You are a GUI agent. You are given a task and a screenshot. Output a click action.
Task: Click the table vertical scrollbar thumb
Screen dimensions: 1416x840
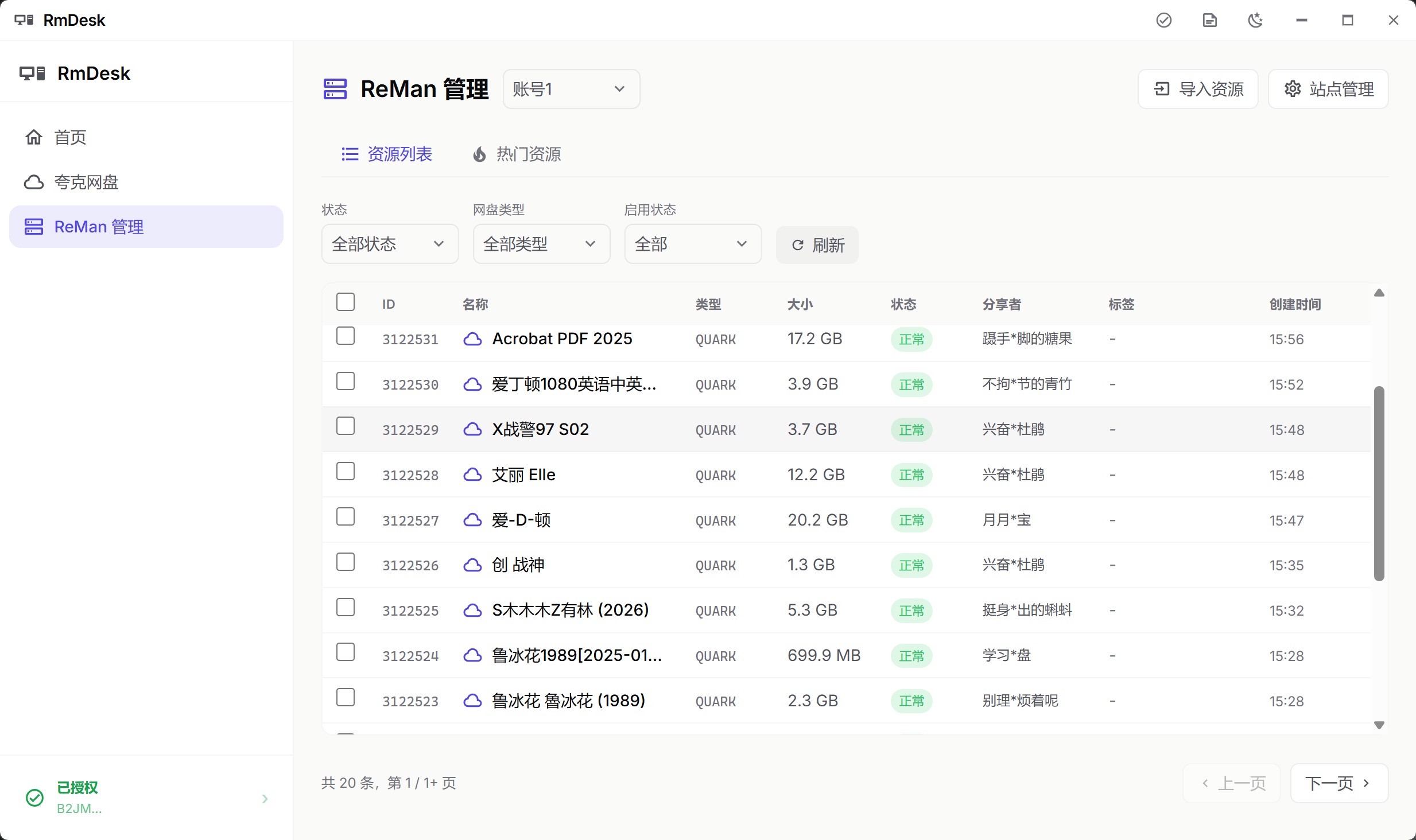point(1379,484)
